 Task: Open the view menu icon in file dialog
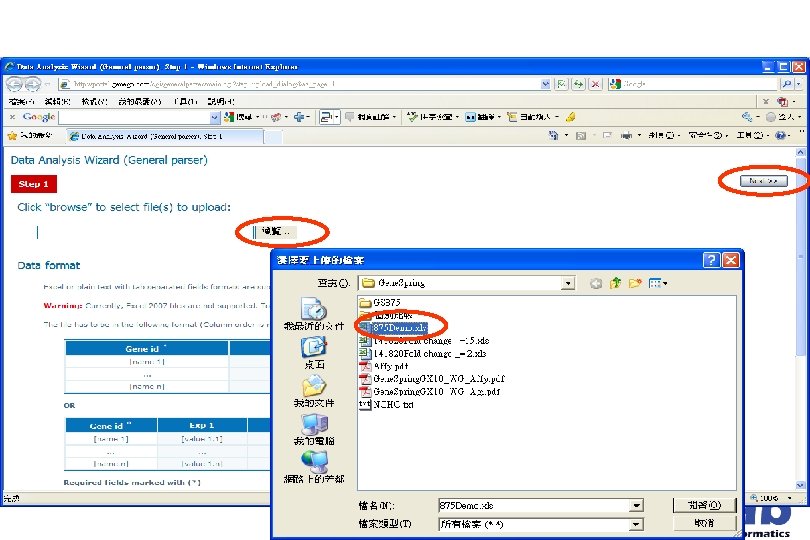(x=658, y=283)
